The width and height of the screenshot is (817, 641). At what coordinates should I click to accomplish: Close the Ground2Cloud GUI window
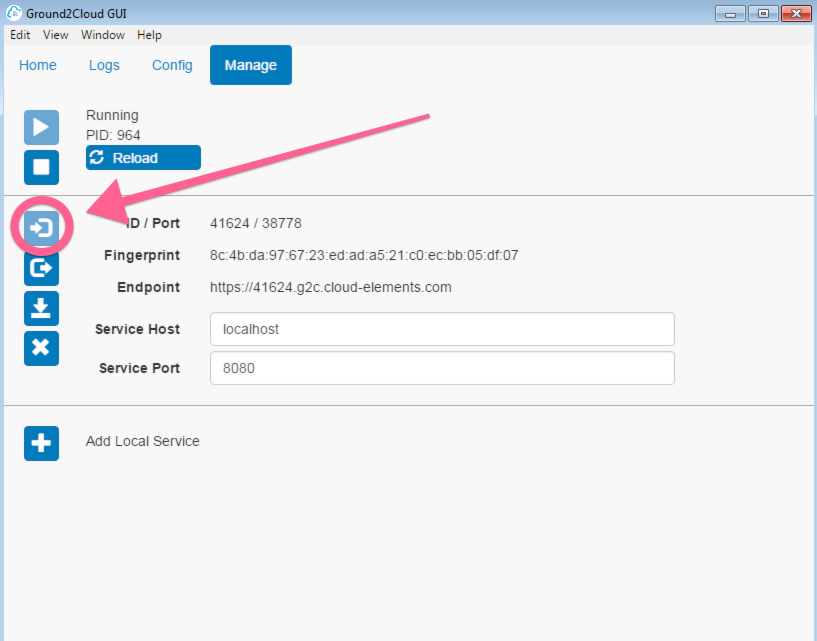pos(796,14)
